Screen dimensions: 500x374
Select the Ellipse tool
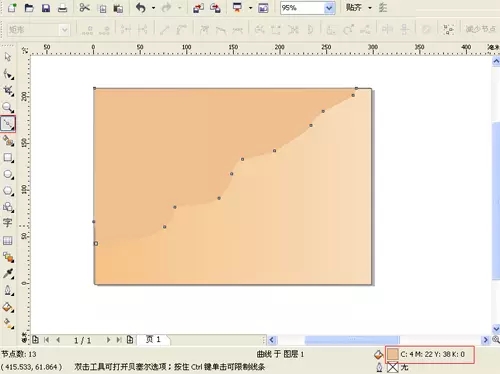pos(8,174)
